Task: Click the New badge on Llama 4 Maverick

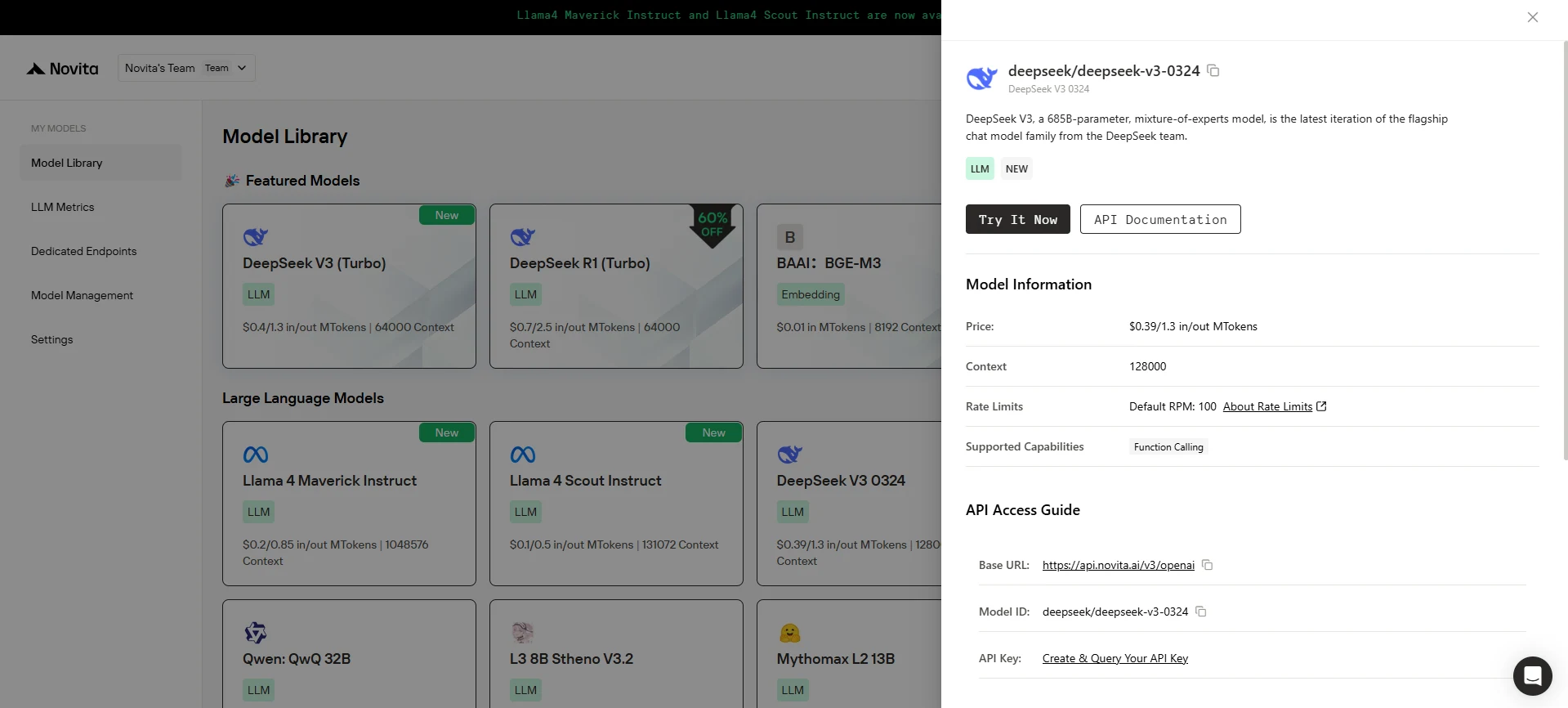Action: [447, 432]
